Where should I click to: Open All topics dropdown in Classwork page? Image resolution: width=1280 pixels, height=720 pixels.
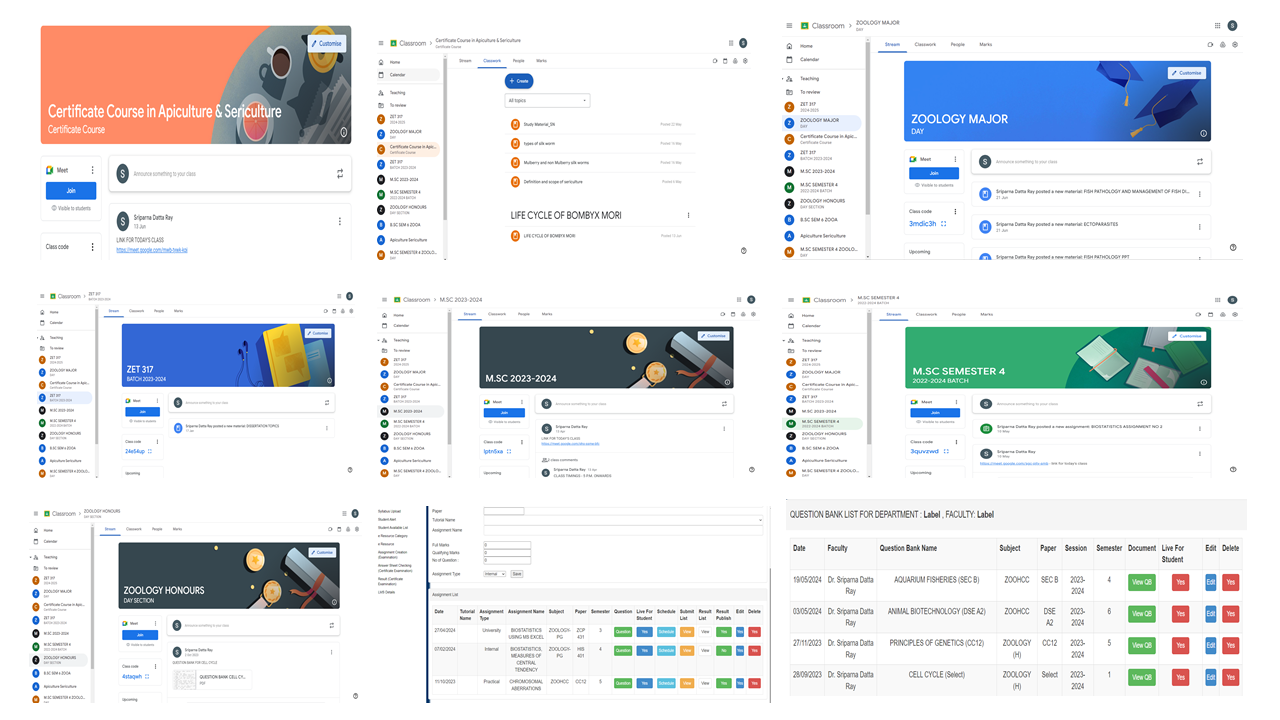pos(547,100)
